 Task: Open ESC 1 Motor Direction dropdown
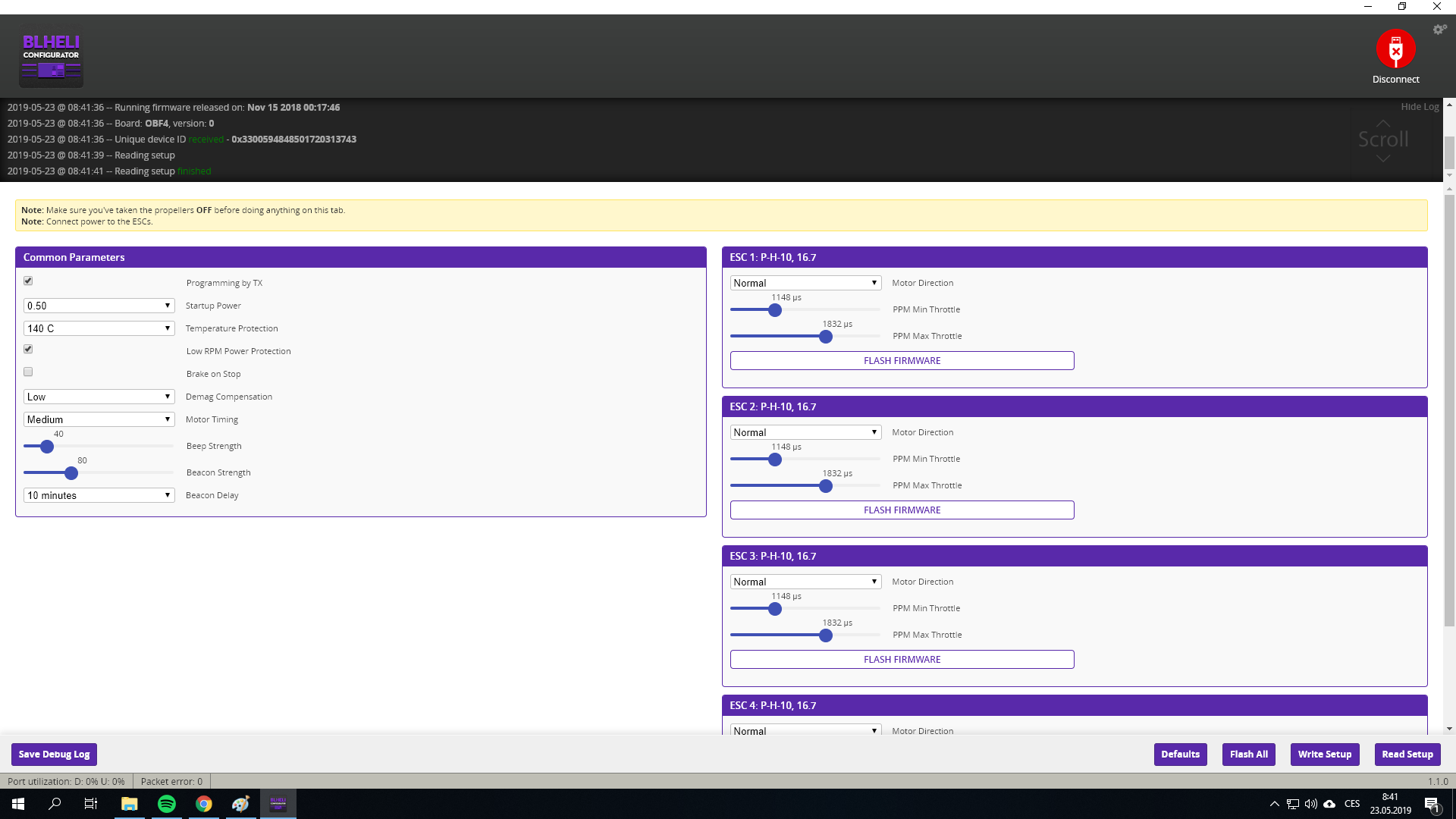805,283
